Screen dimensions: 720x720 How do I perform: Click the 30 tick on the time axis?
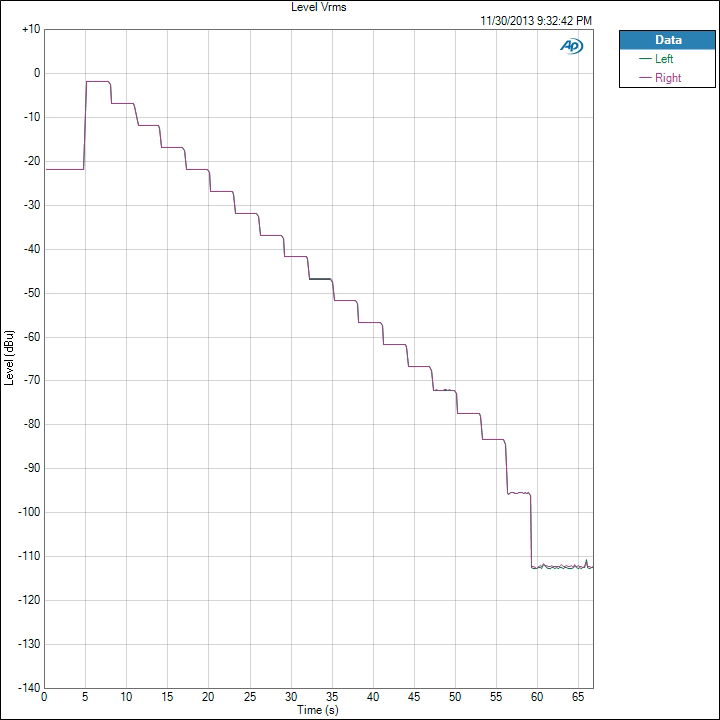[291, 697]
